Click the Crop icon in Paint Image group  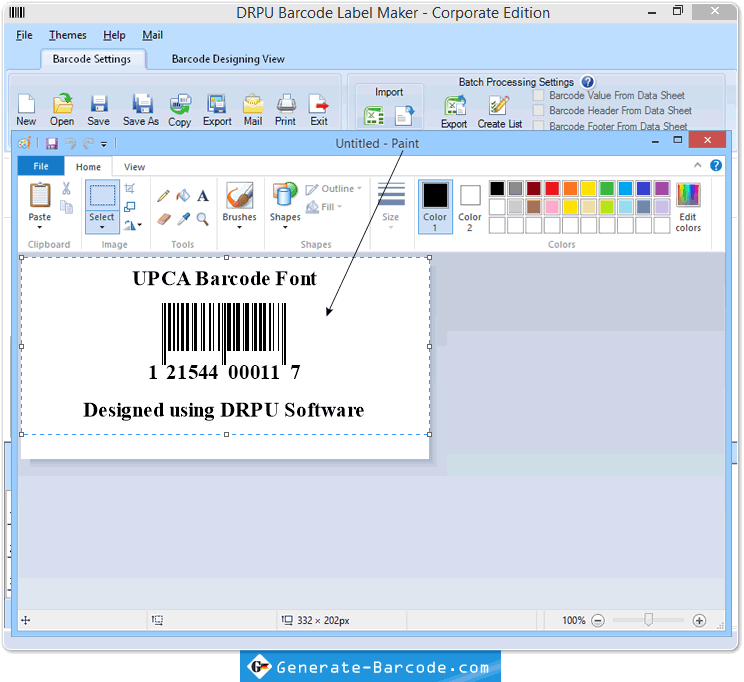click(129, 188)
